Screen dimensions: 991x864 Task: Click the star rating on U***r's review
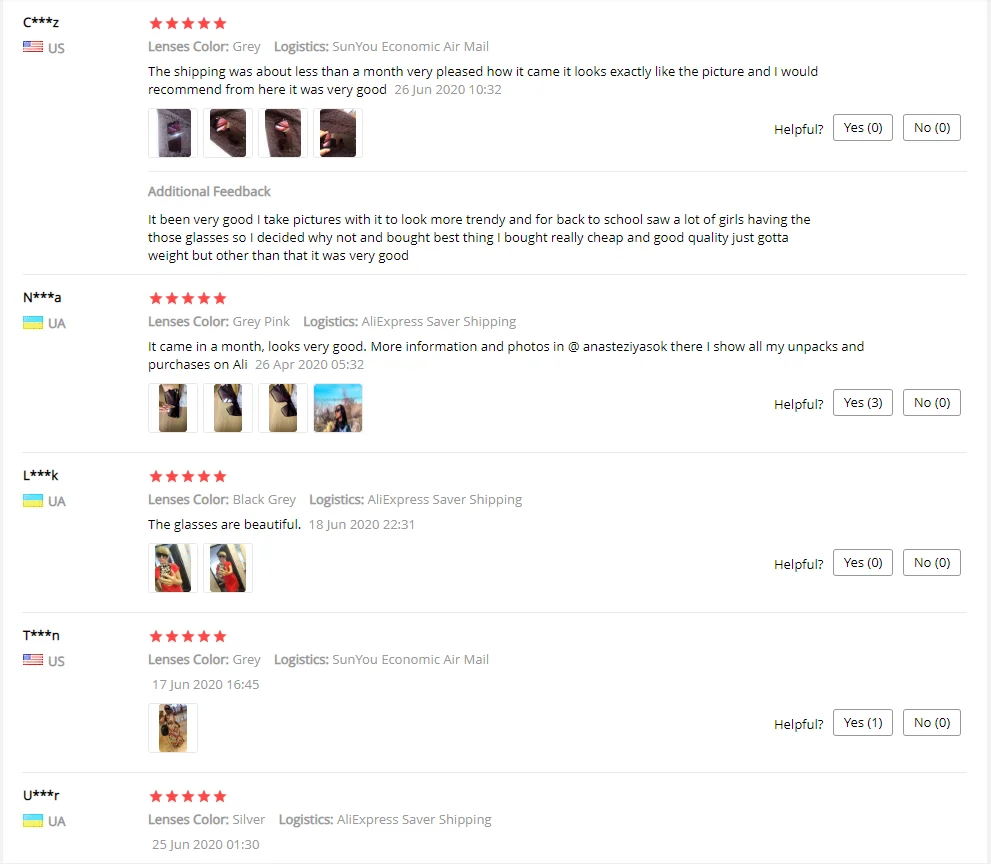point(188,796)
